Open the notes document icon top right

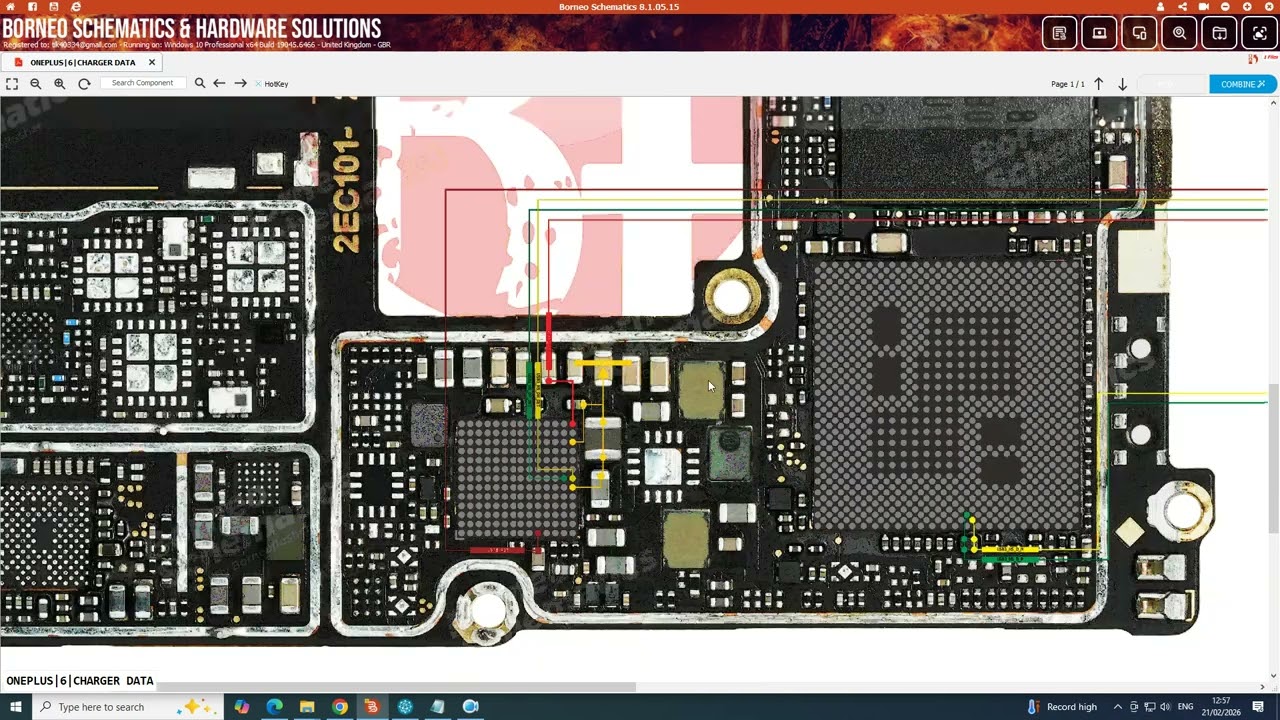point(1059,33)
